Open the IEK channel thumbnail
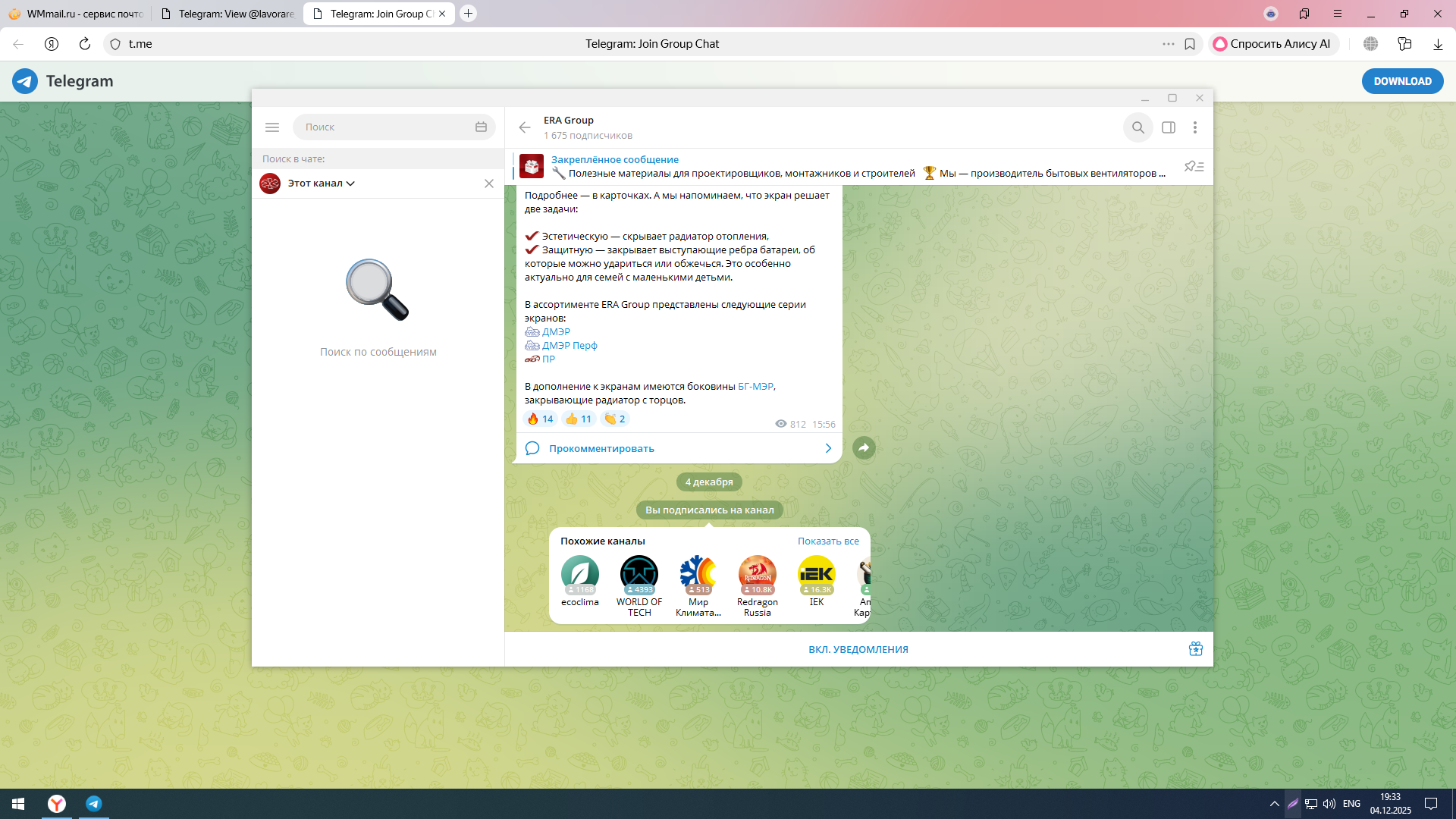The image size is (1456, 819). (816, 575)
